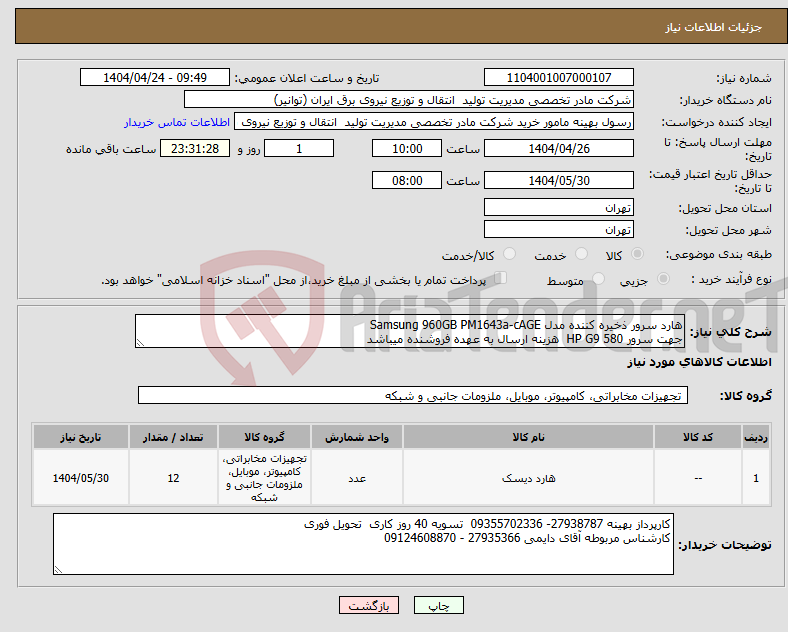Click the بازگشت (back) button
Screen dimensions: 788x632
pyautogui.click(x=369, y=606)
